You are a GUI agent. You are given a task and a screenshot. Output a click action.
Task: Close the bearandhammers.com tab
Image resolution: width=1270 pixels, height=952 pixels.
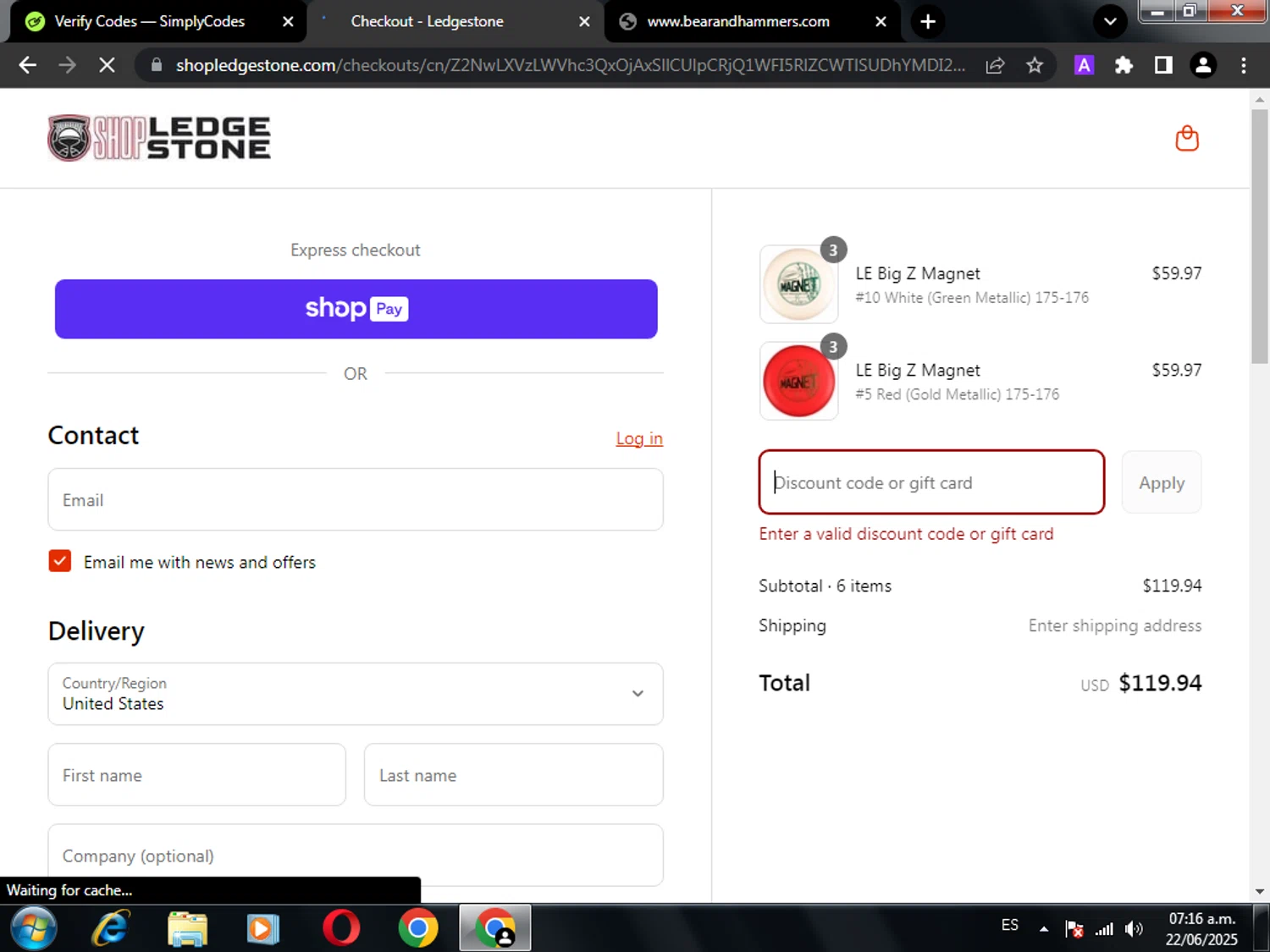point(881,21)
